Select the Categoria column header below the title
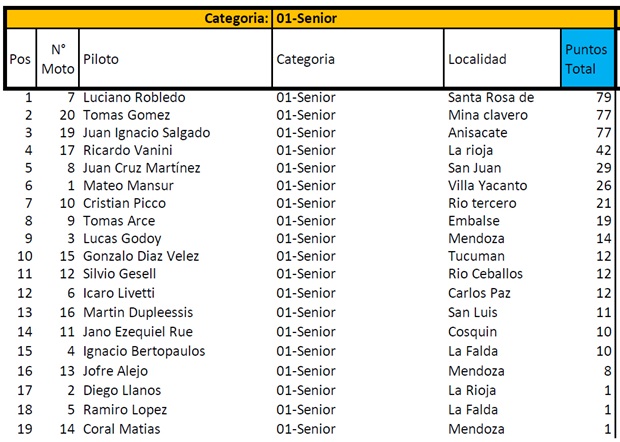The width and height of the screenshot is (620, 442). click(306, 59)
